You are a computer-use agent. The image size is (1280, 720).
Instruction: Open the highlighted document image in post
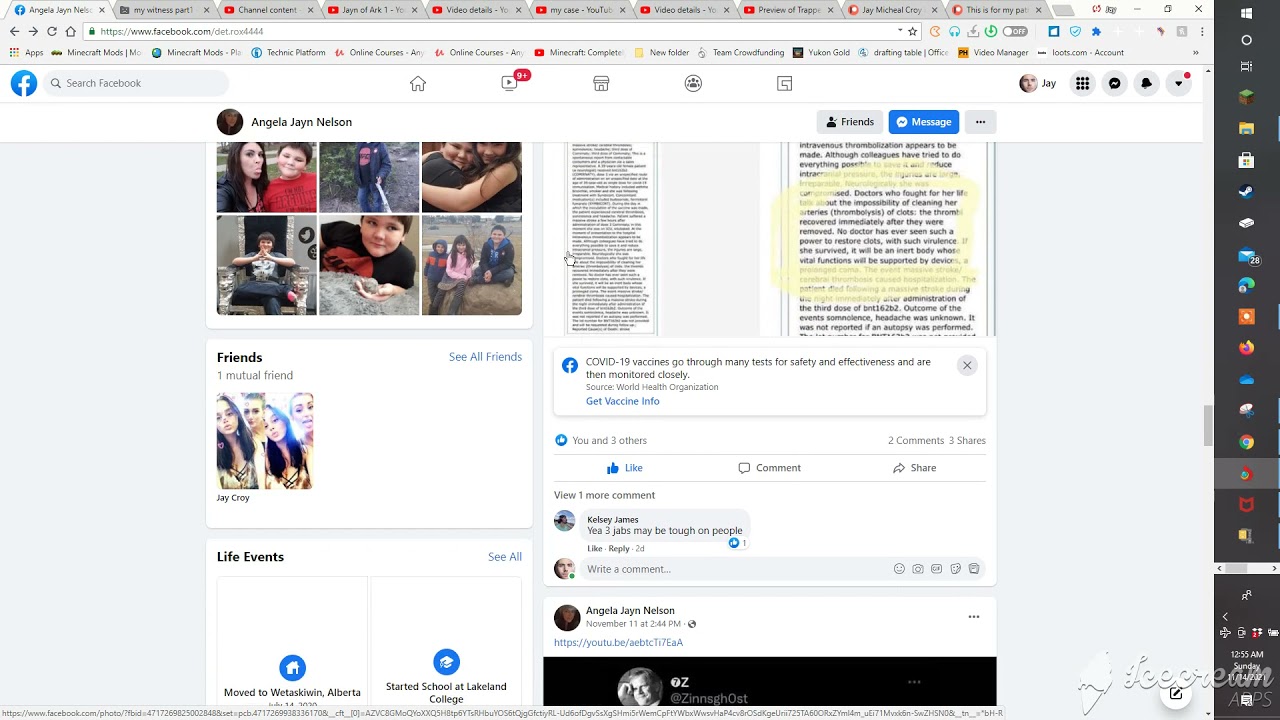888,238
